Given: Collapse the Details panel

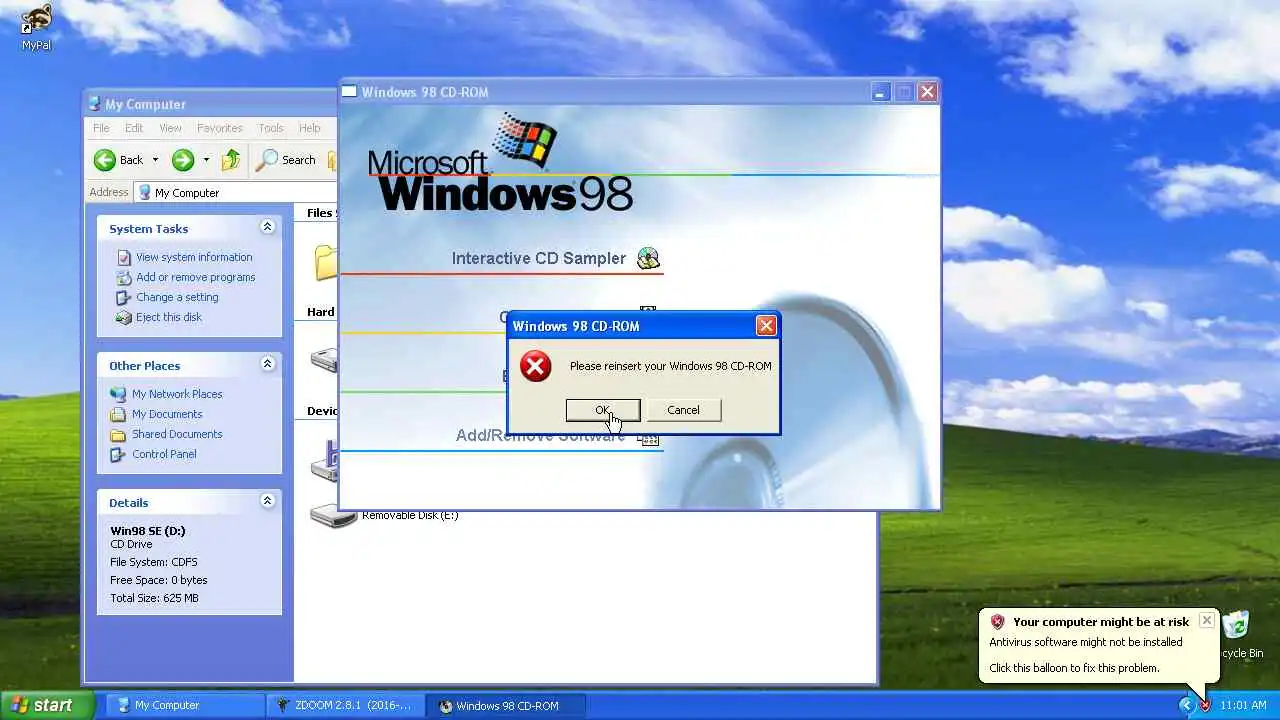Looking at the screenshot, I should click(267, 501).
